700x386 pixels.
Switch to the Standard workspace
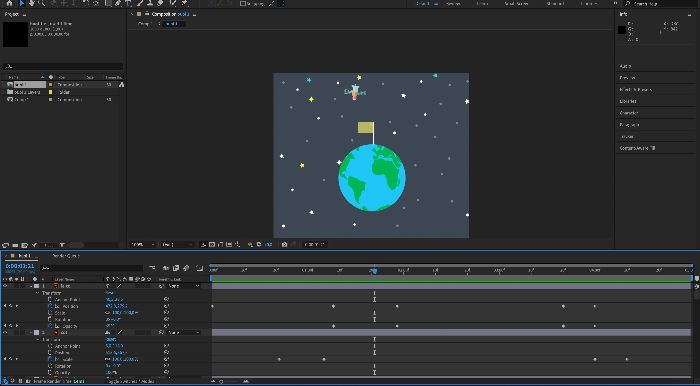pos(555,4)
